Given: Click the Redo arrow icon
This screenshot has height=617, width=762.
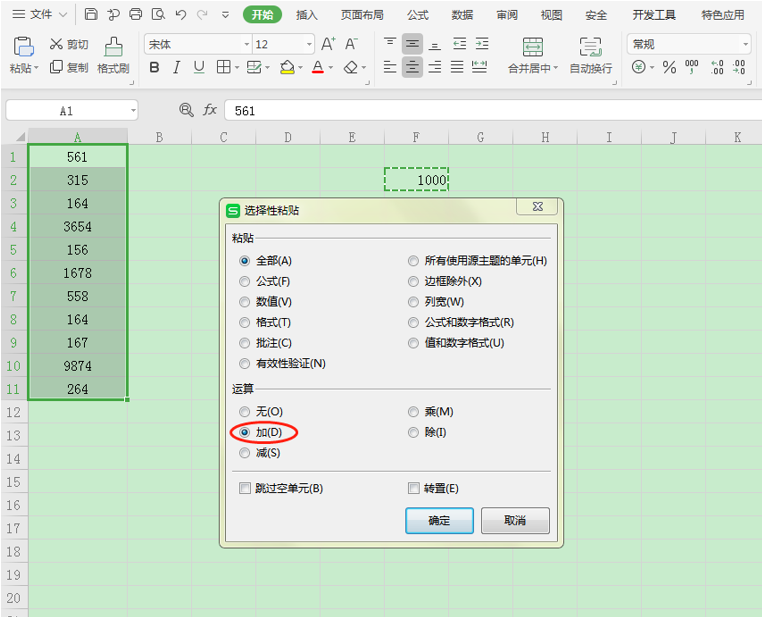Looking at the screenshot, I should click(x=202, y=15).
